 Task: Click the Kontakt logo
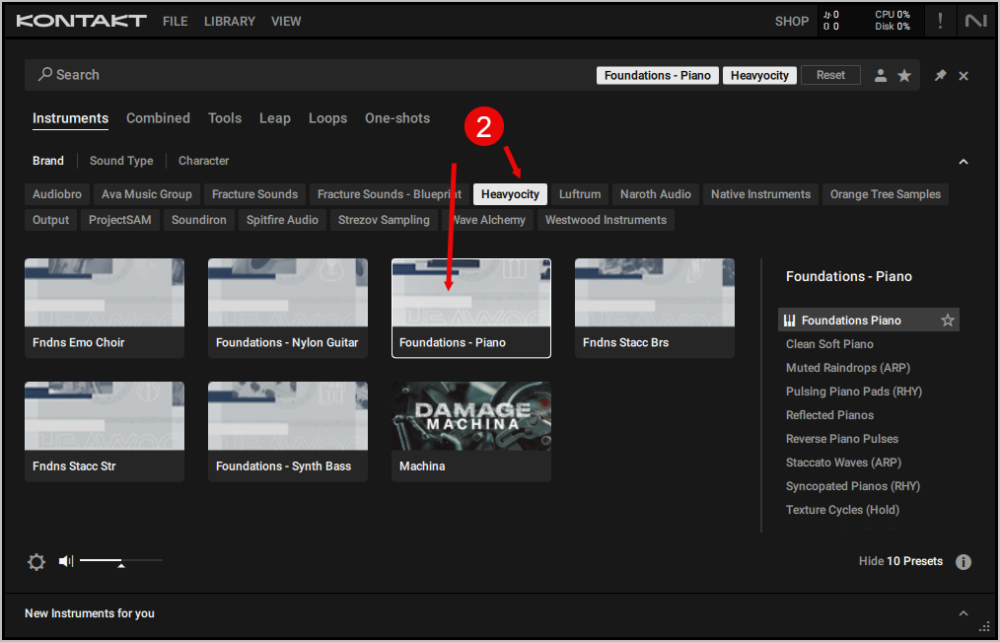pos(81,21)
